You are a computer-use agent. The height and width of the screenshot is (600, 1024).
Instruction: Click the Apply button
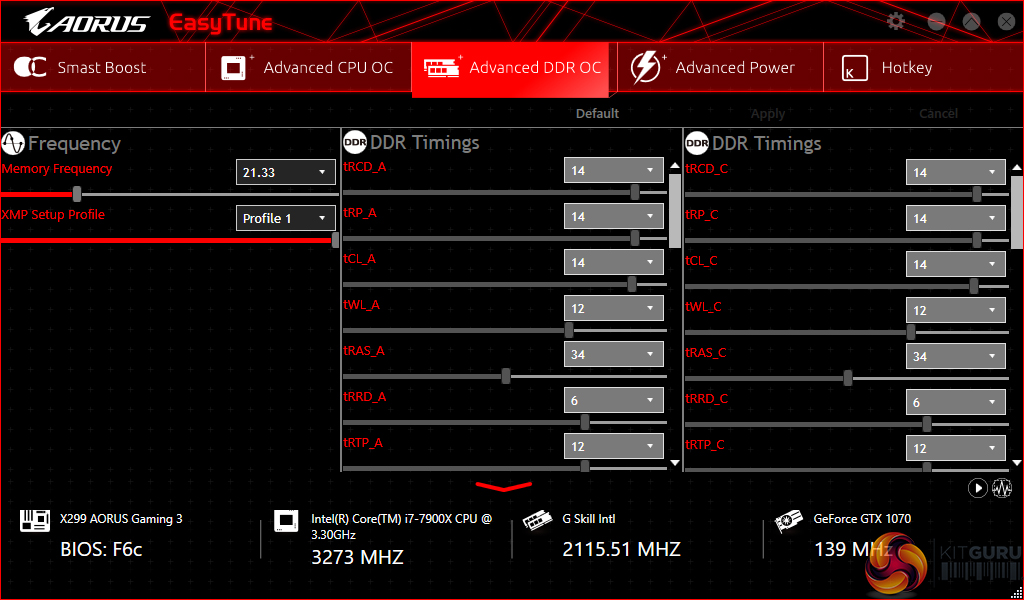pos(768,114)
